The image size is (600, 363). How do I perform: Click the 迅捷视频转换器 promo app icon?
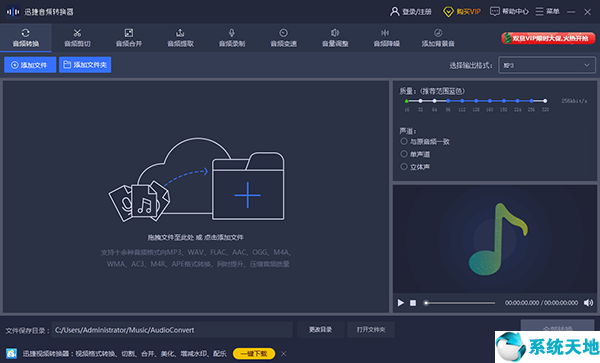[11, 353]
